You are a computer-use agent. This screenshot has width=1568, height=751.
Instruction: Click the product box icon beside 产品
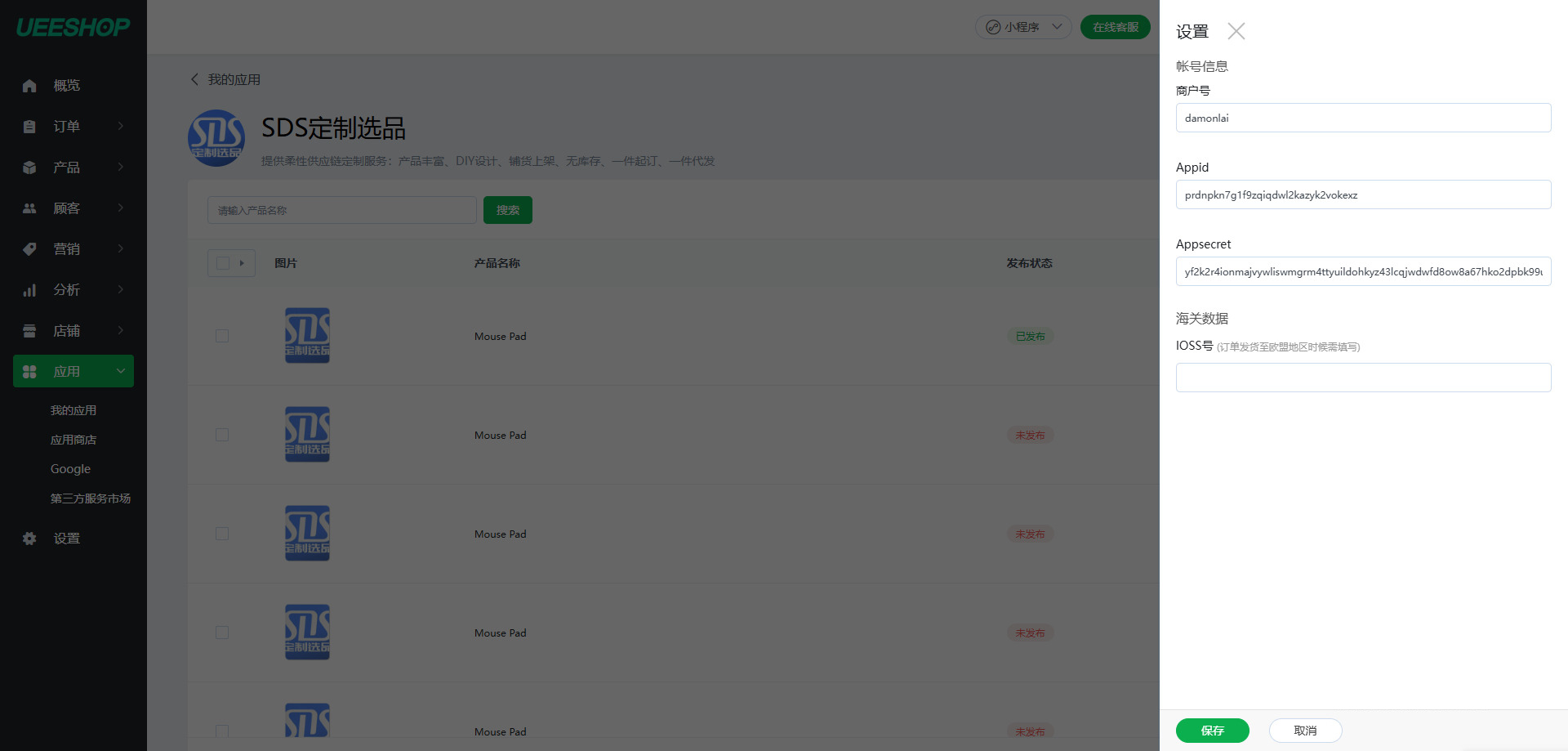pos(29,168)
